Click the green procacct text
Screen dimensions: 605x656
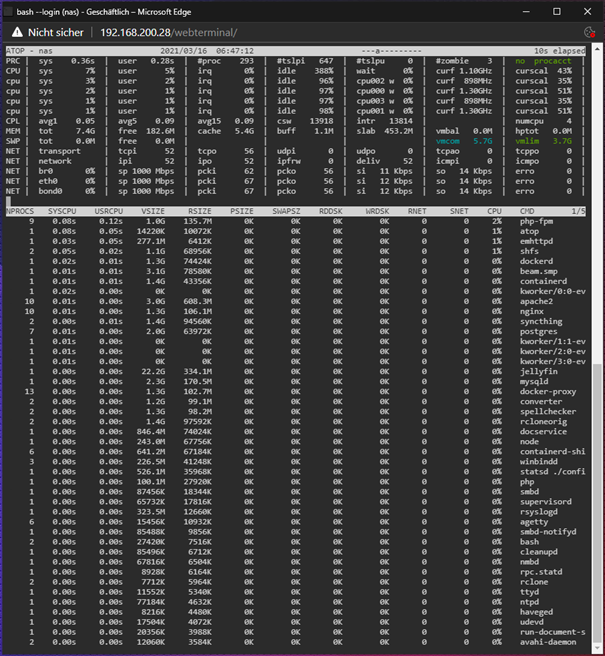pos(552,61)
